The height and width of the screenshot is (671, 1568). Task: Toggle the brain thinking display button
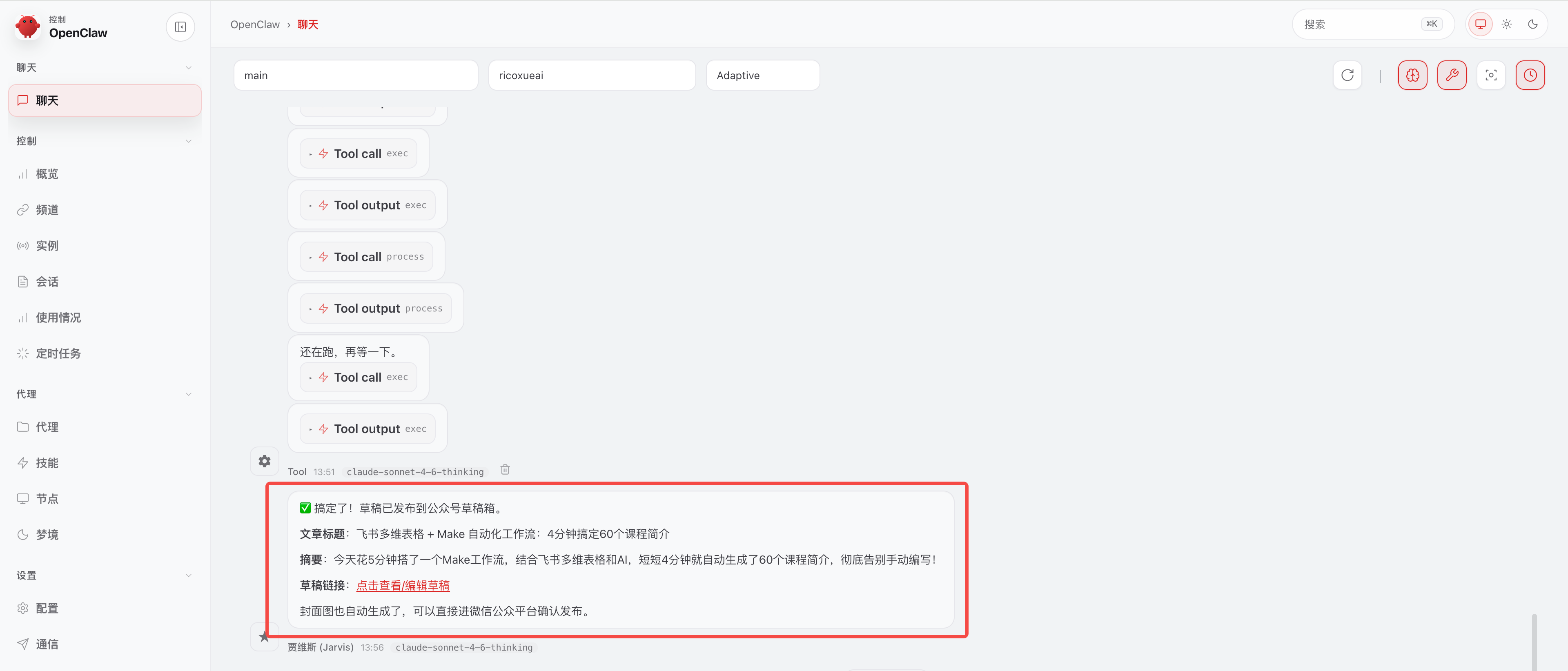point(1412,75)
